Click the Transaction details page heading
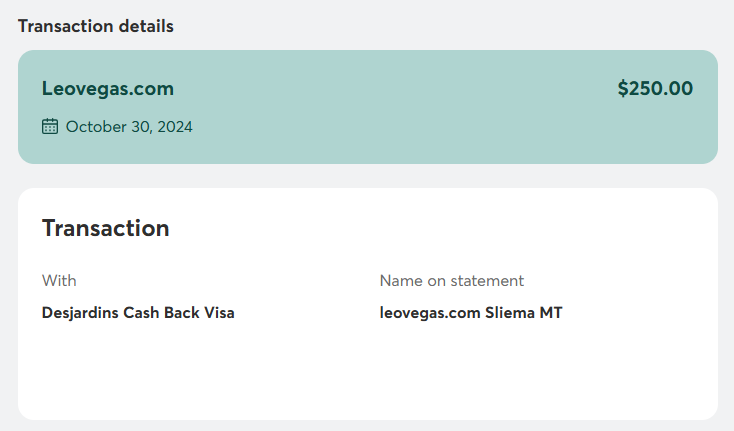The height and width of the screenshot is (431, 734). tap(96, 27)
